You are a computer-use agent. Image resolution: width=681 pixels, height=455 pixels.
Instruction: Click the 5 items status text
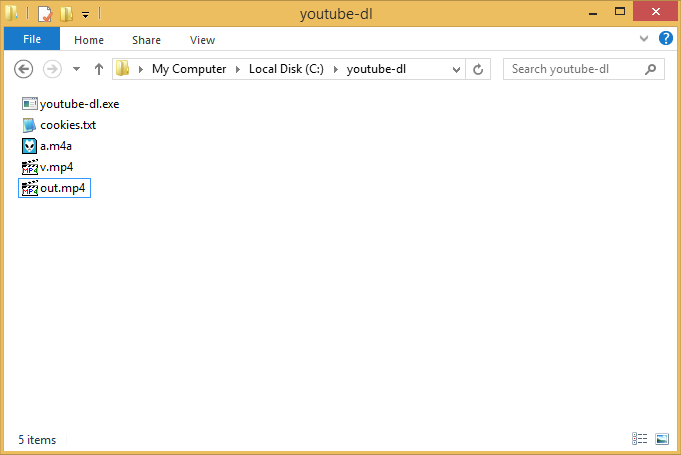[x=37, y=440]
